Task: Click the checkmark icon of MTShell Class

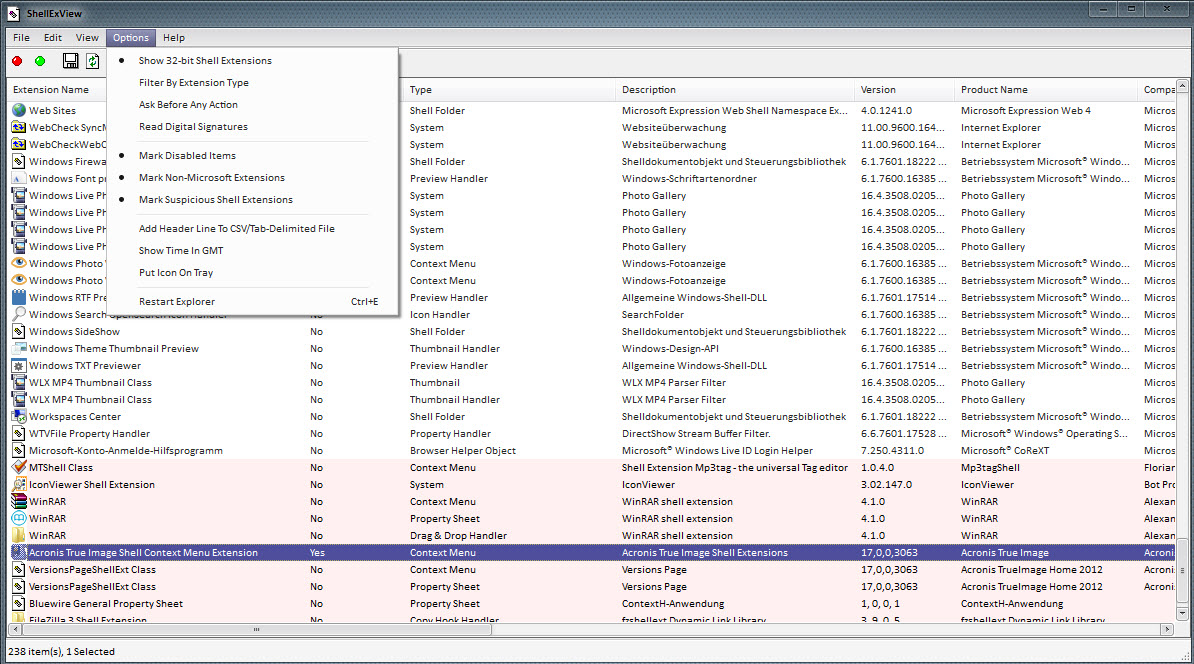Action: point(19,468)
